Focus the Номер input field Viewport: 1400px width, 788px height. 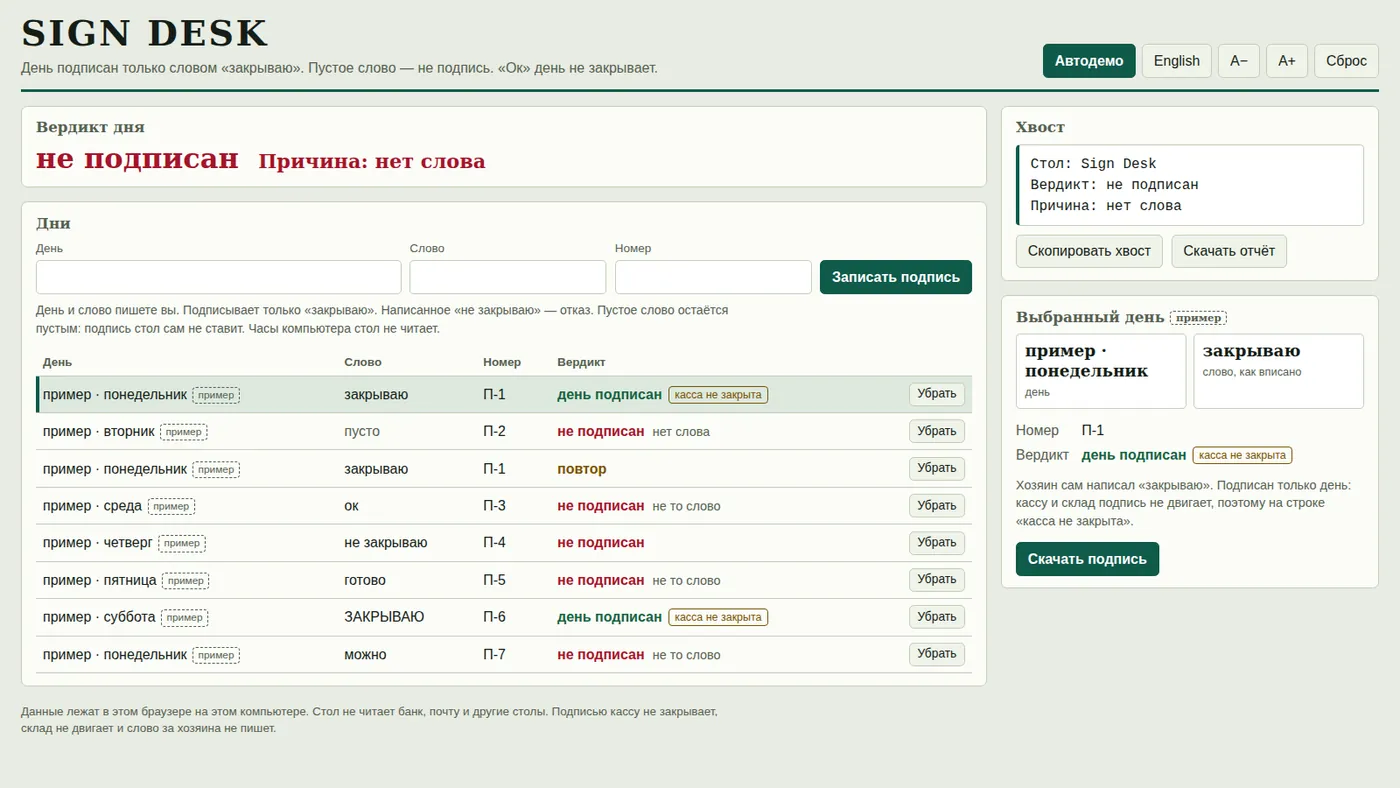click(713, 277)
